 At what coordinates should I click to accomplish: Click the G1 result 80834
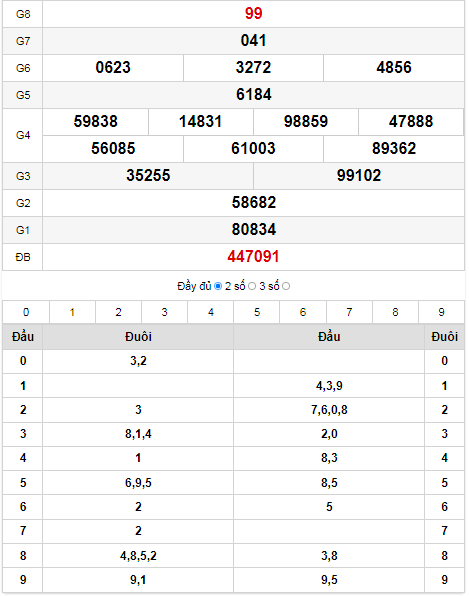pyautogui.click(x=254, y=230)
